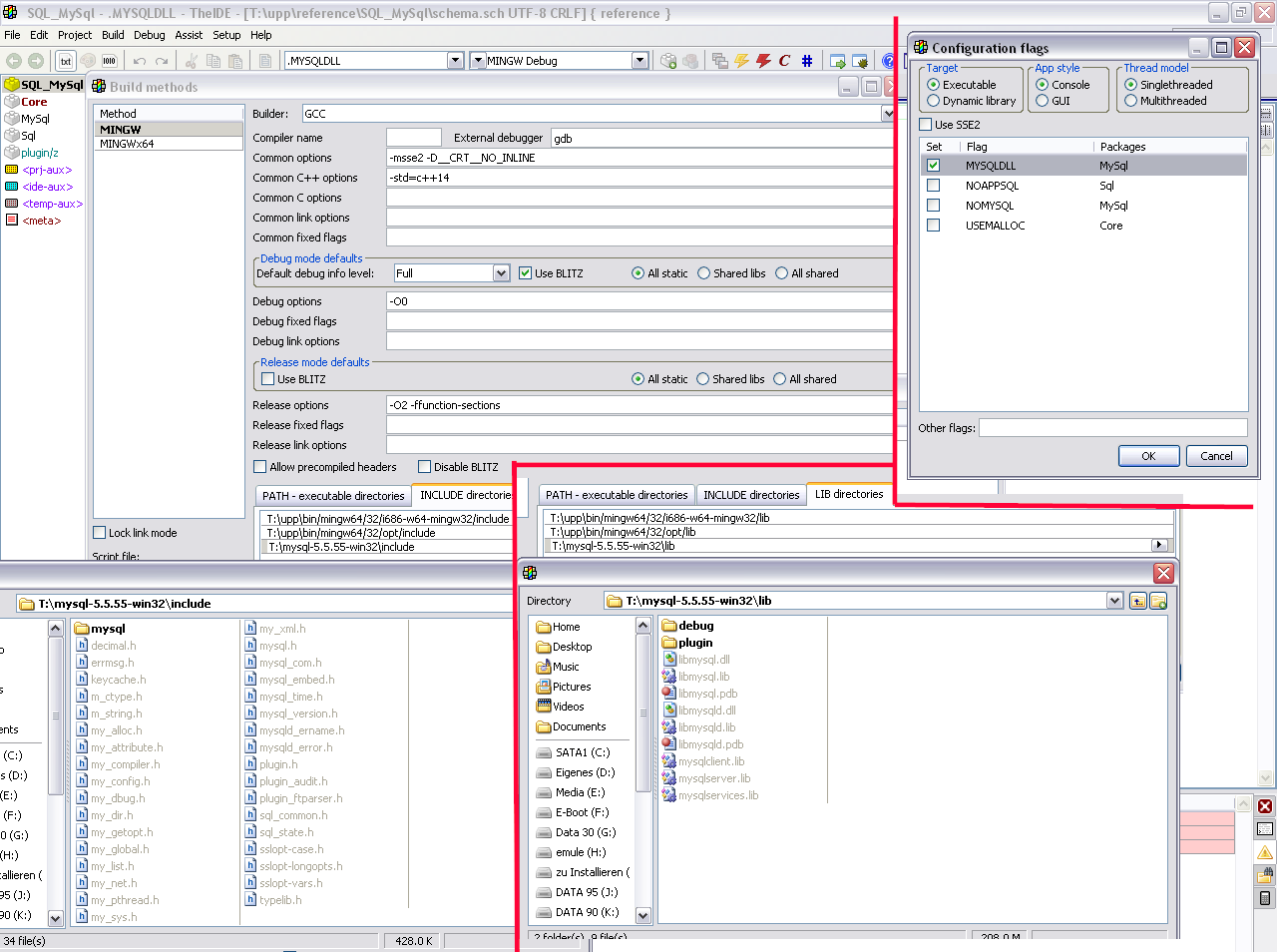The height and width of the screenshot is (952, 1277).
Task: Enable the Lock link mode checkbox
Action: coord(99,533)
